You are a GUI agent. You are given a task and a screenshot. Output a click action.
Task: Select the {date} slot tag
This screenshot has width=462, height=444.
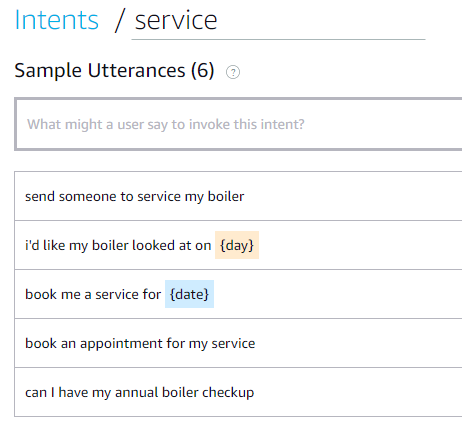click(189, 294)
